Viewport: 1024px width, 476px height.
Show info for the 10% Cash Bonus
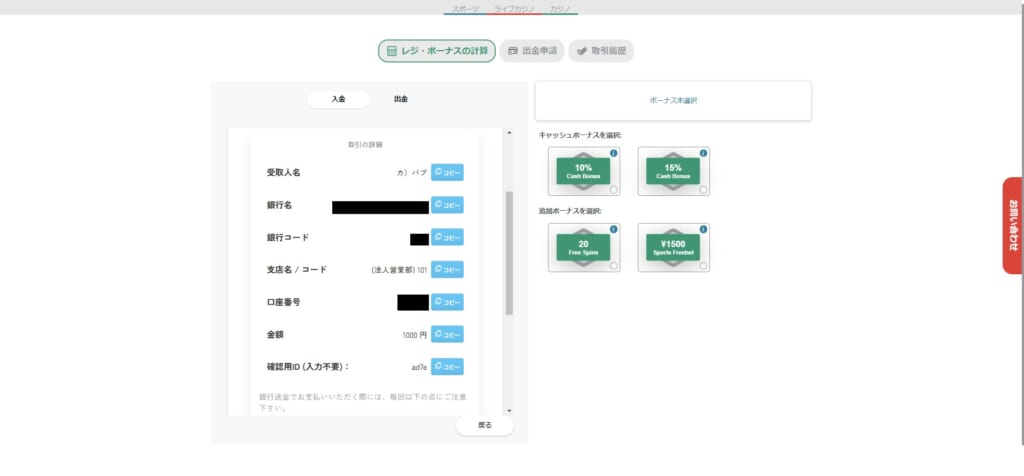[x=614, y=153]
